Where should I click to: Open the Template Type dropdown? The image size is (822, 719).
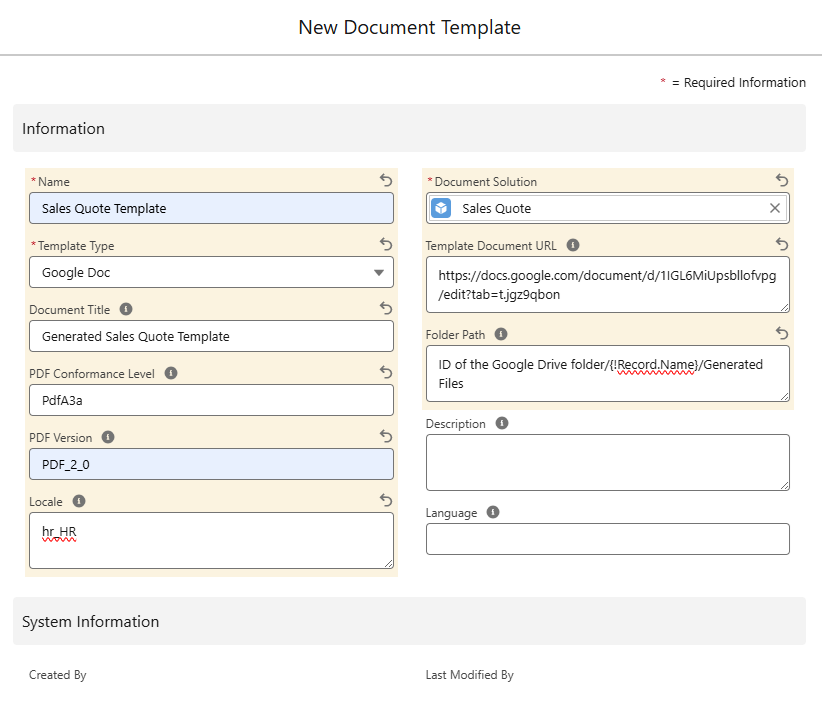211,272
